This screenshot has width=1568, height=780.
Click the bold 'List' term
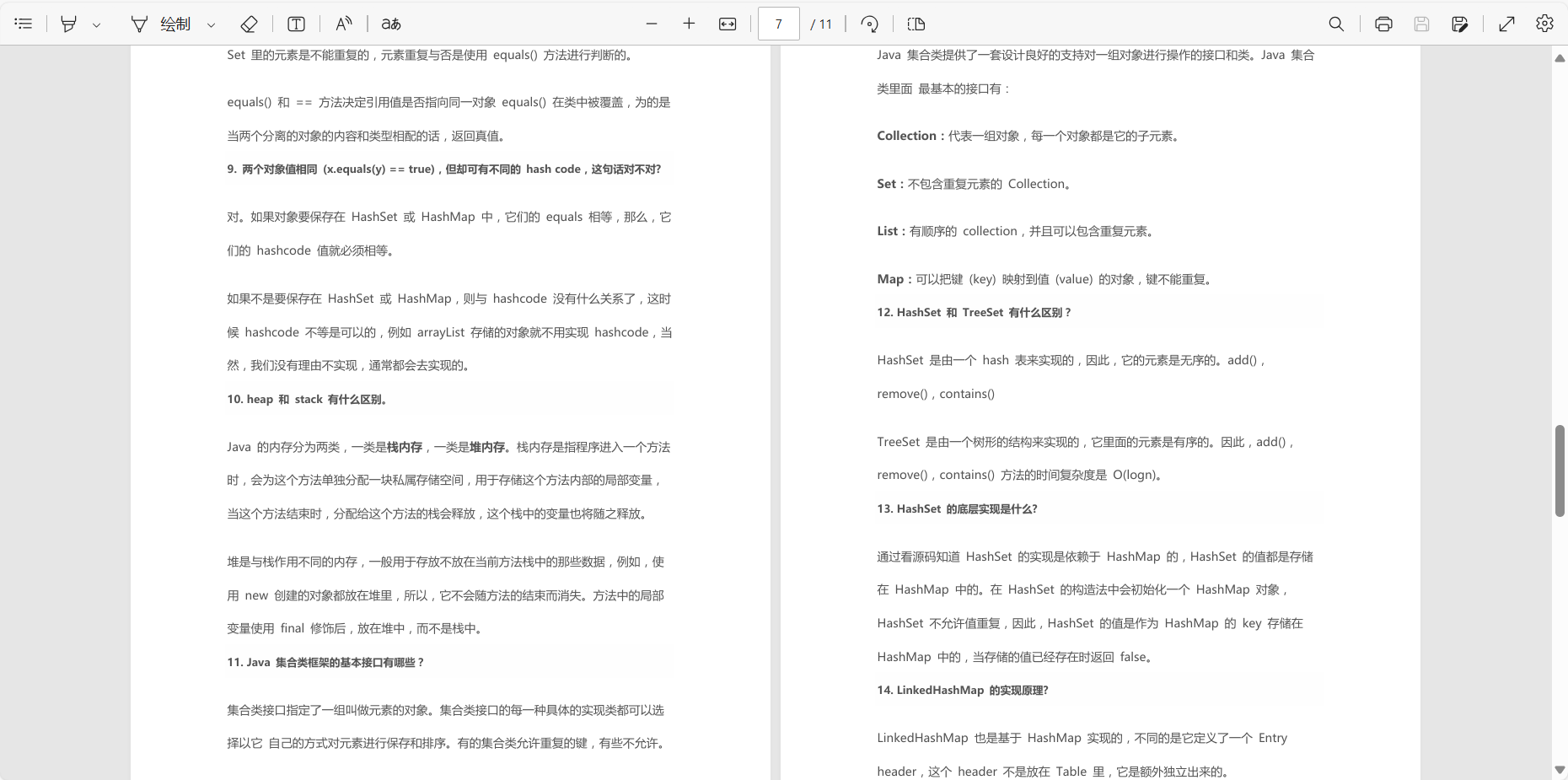(x=887, y=231)
